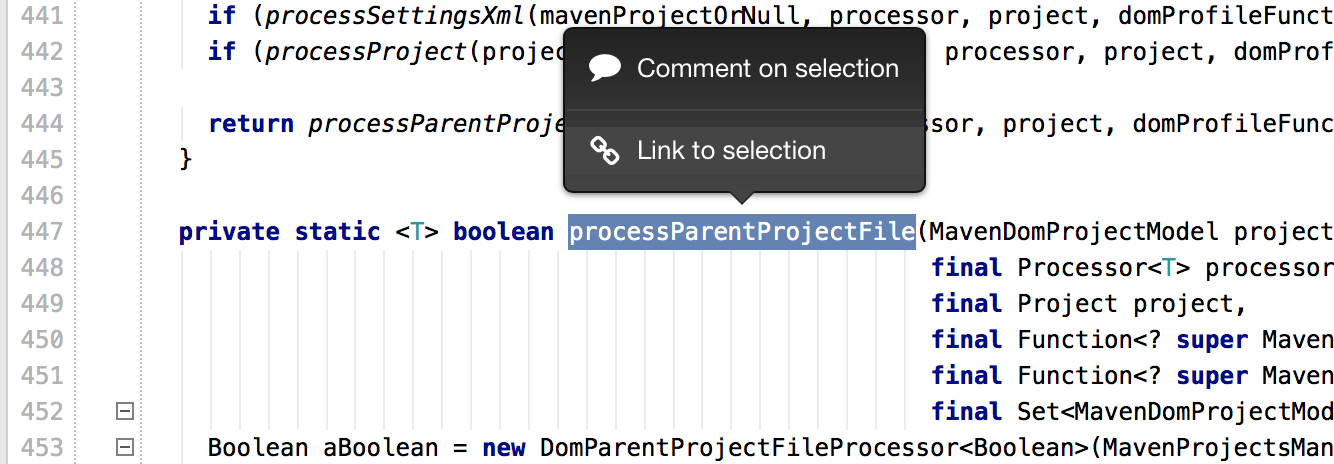The image size is (1334, 464).
Task: Click the 'private static' keywords on line 447
Action: click(x=280, y=232)
